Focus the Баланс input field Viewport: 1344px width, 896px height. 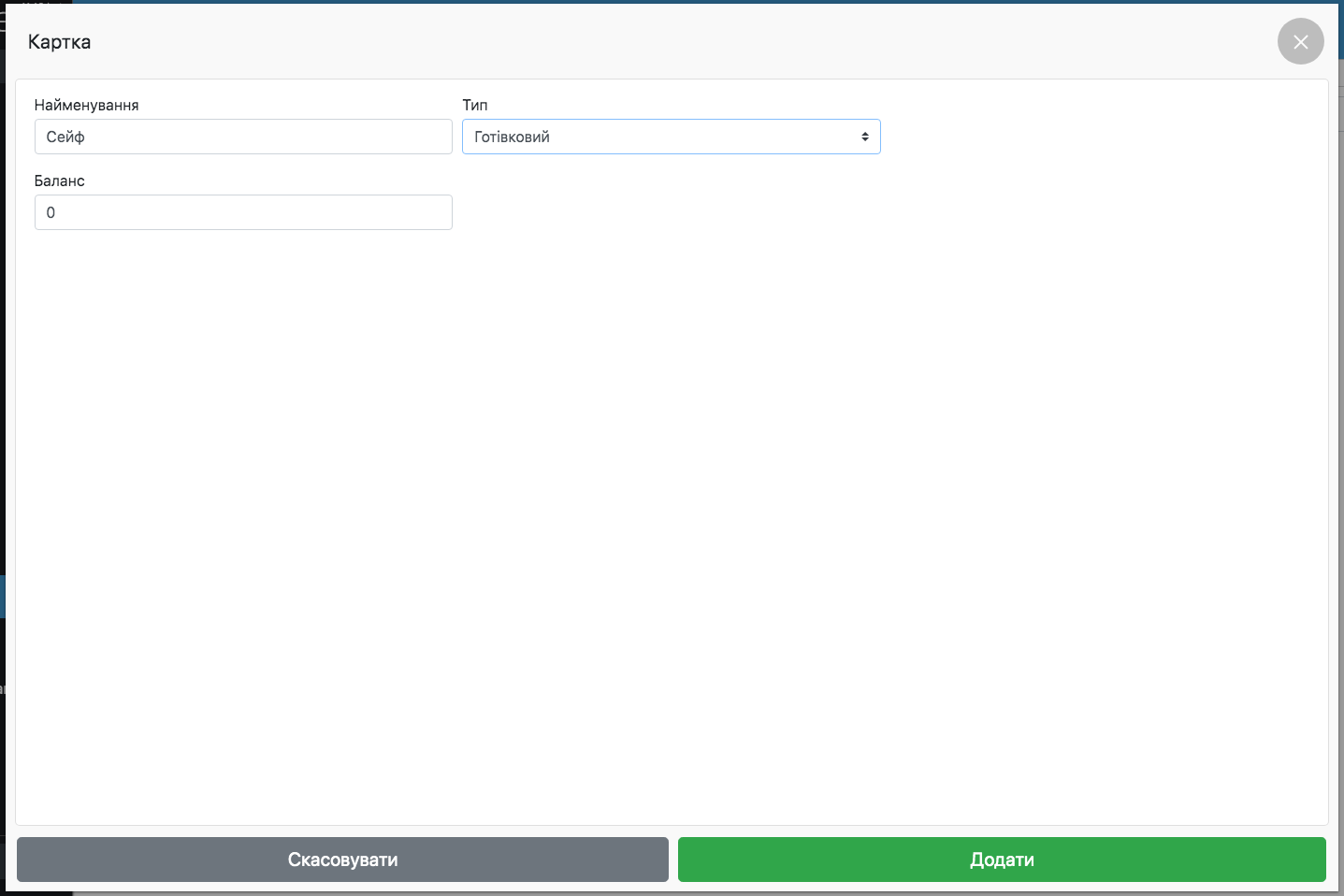click(243, 212)
